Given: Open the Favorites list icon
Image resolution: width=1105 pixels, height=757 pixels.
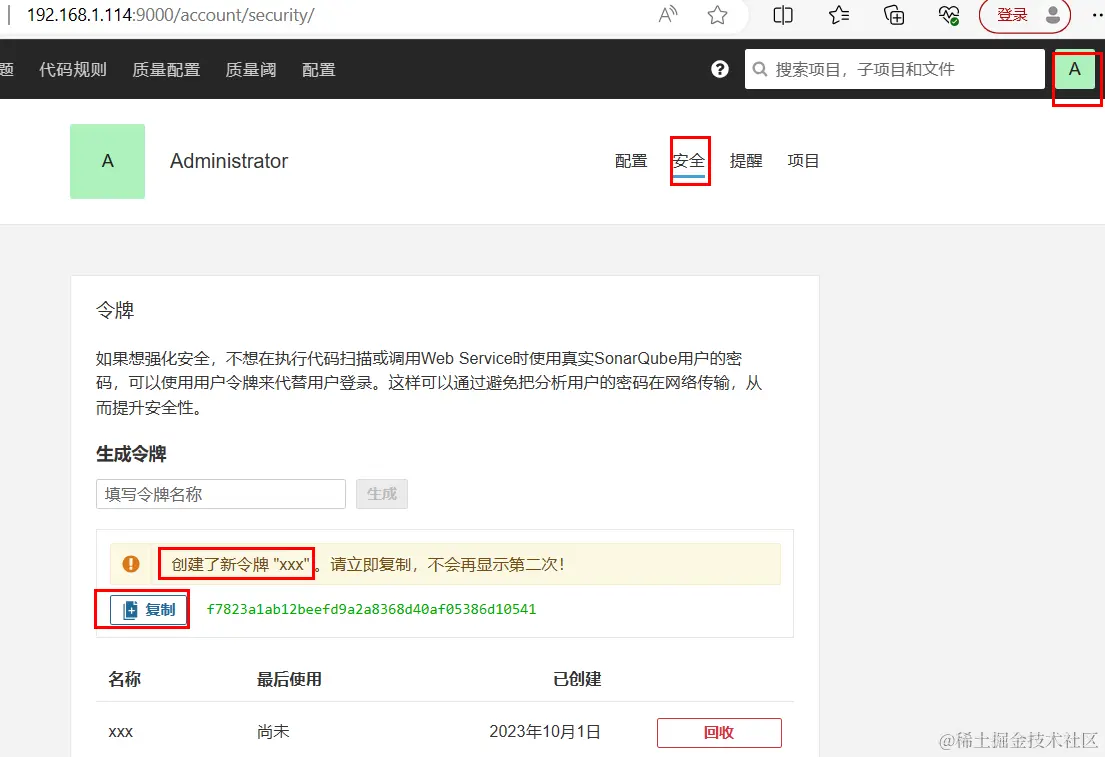Looking at the screenshot, I should pos(839,15).
